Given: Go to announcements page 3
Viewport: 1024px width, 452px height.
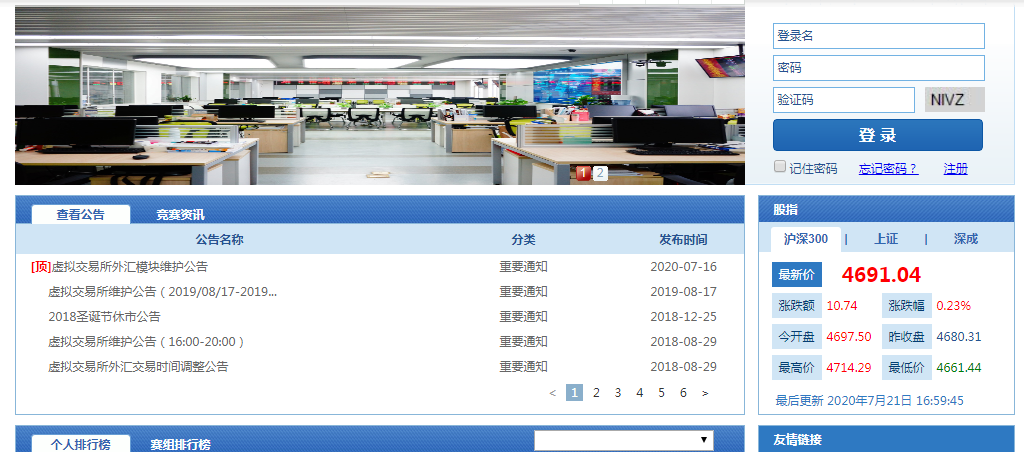Looking at the screenshot, I should (x=618, y=393).
